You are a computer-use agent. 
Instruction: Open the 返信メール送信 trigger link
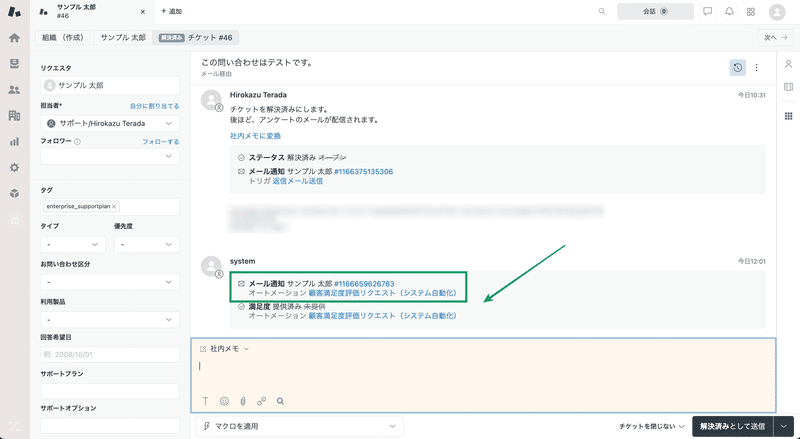click(x=297, y=181)
